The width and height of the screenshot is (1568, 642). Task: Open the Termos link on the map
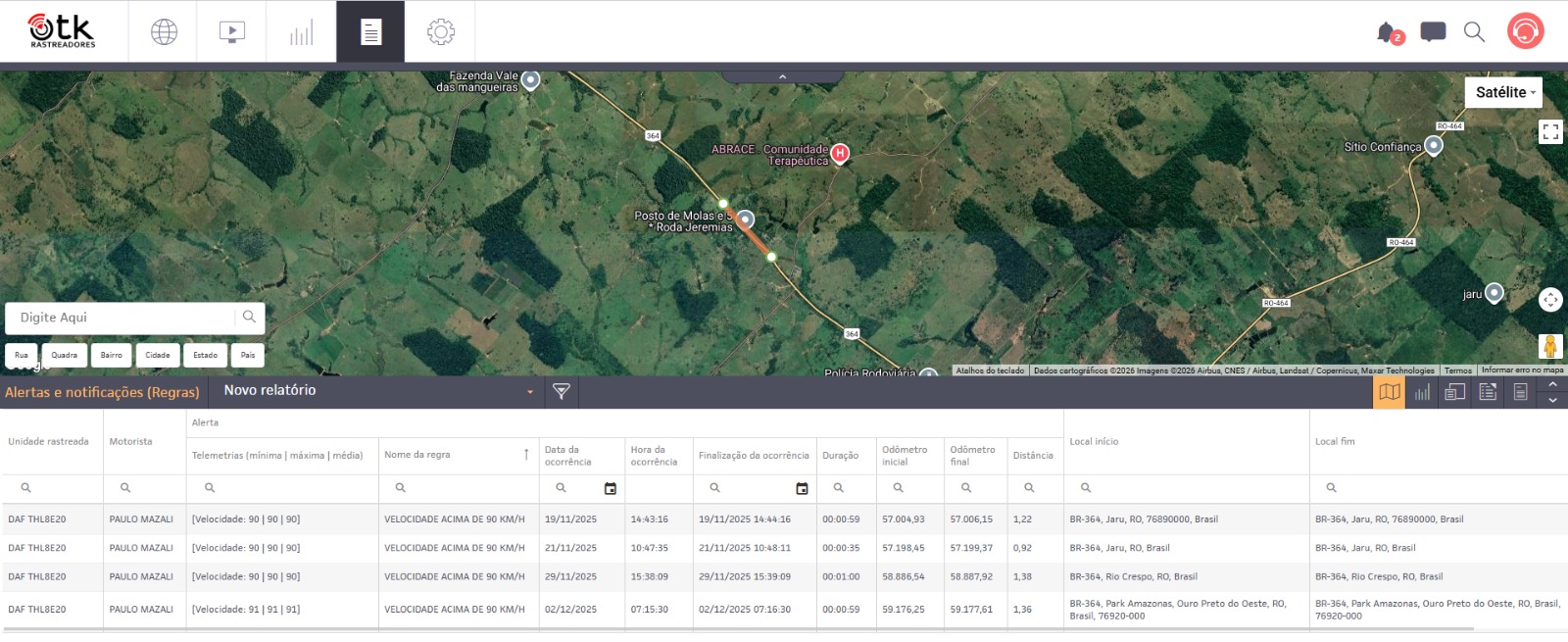(x=1457, y=370)
